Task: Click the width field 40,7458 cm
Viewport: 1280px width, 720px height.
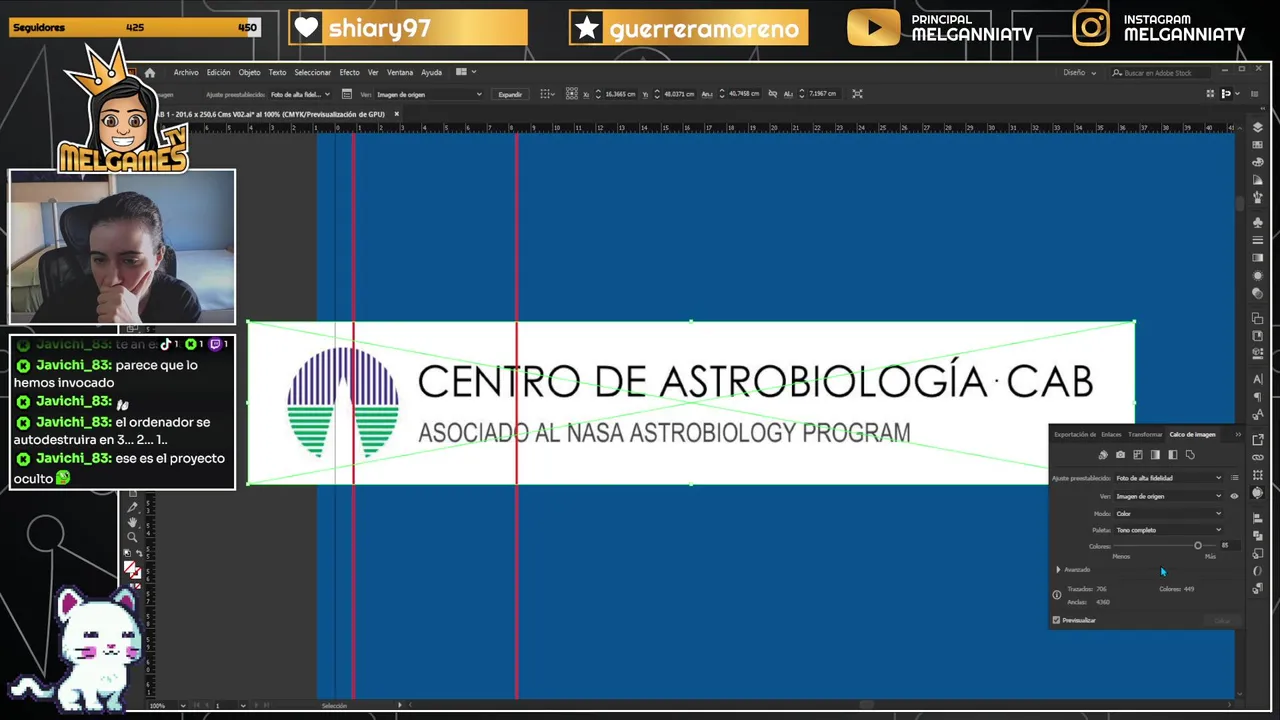Action: click(744, 94)
